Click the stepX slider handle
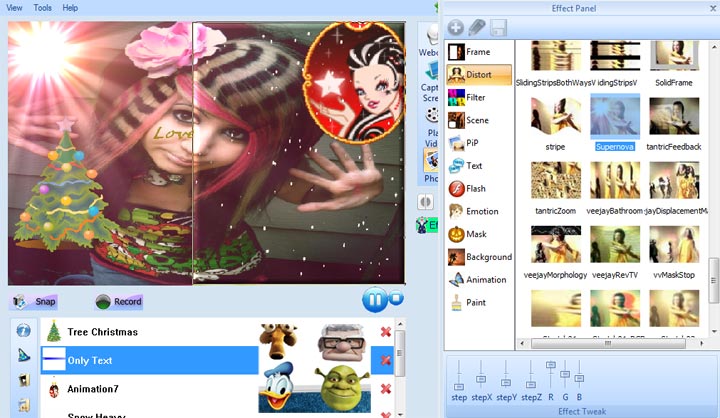 coord(481,379)
